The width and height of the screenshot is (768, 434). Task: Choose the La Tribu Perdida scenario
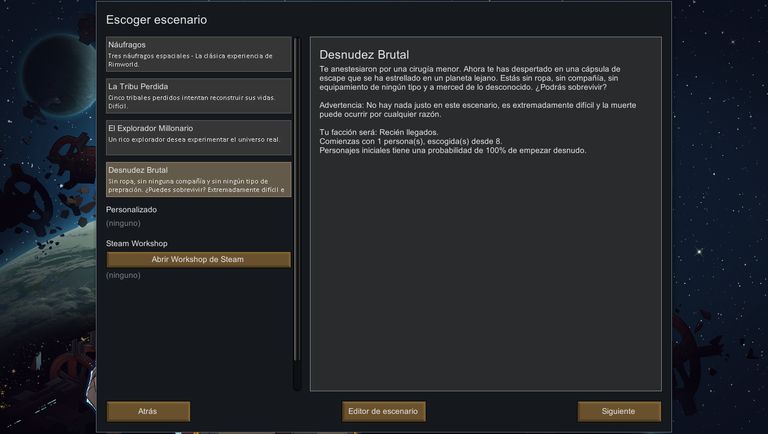198,96
